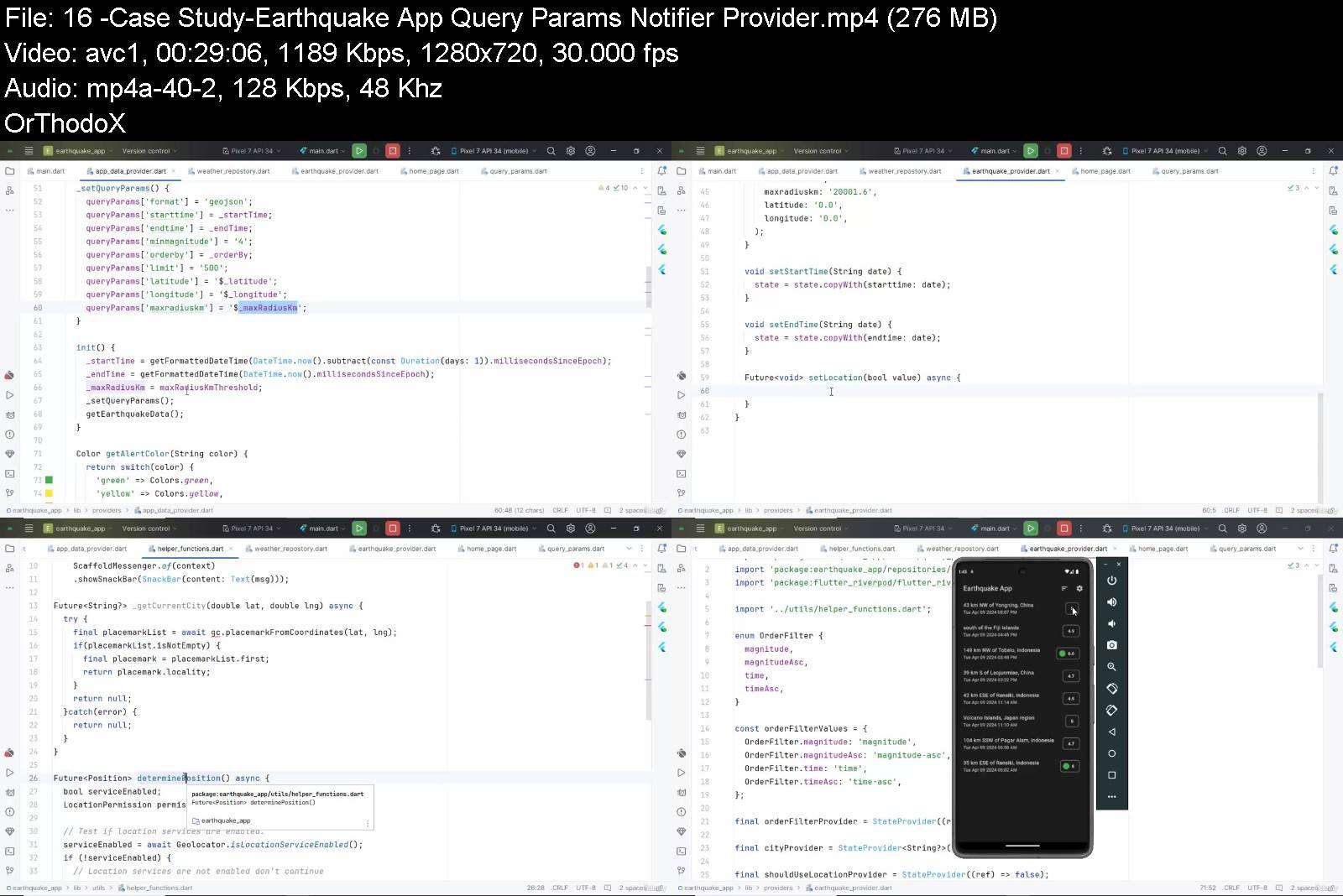Open IDE settings gear in the setLocation editor window

click(1242, 151)
